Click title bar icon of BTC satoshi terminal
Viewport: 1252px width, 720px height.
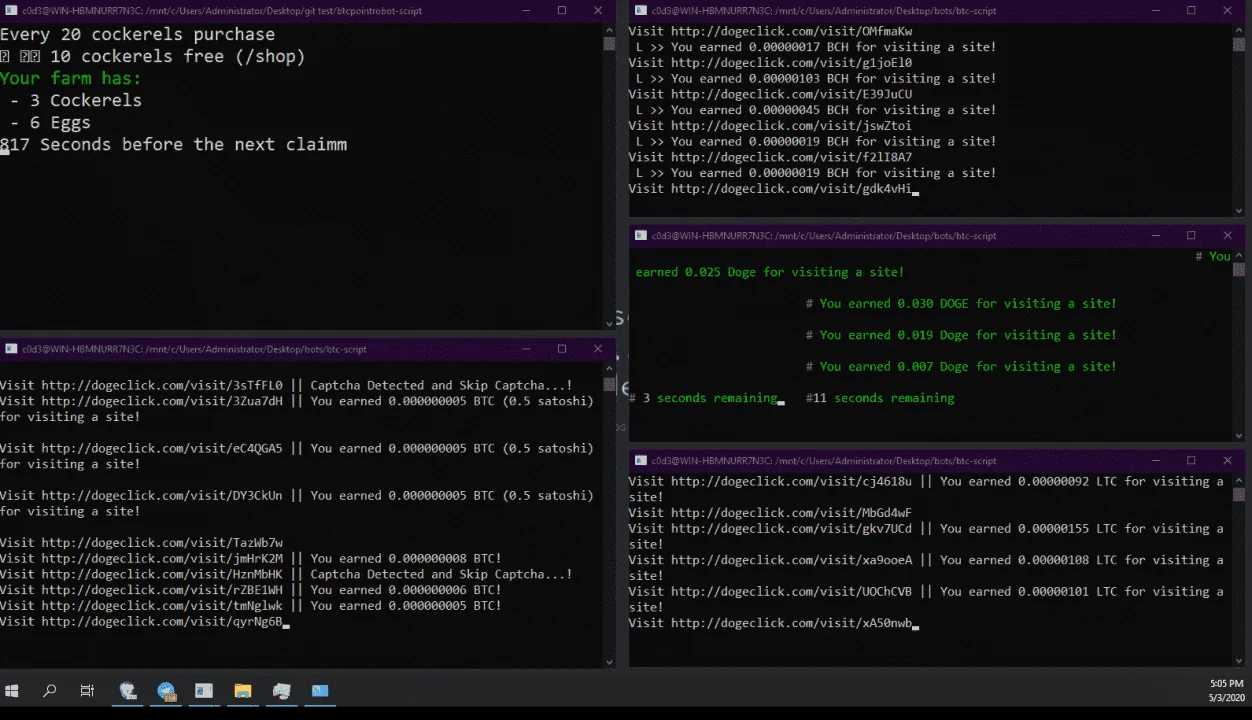click(x=11, y=349)
